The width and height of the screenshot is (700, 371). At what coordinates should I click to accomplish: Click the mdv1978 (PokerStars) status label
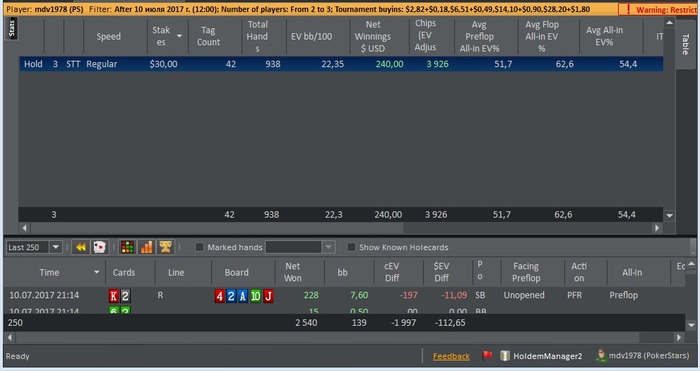pyautogui.click(x=649, y=356)
